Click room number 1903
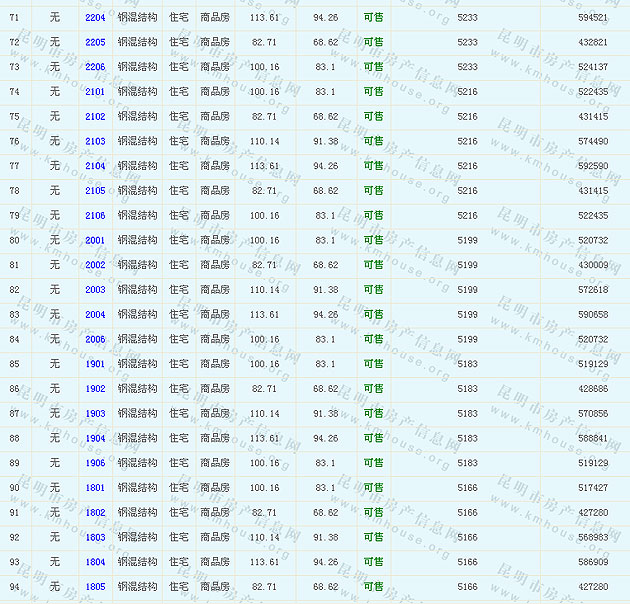The width and height of the screenshot is (630, 604). click(95, 414)
